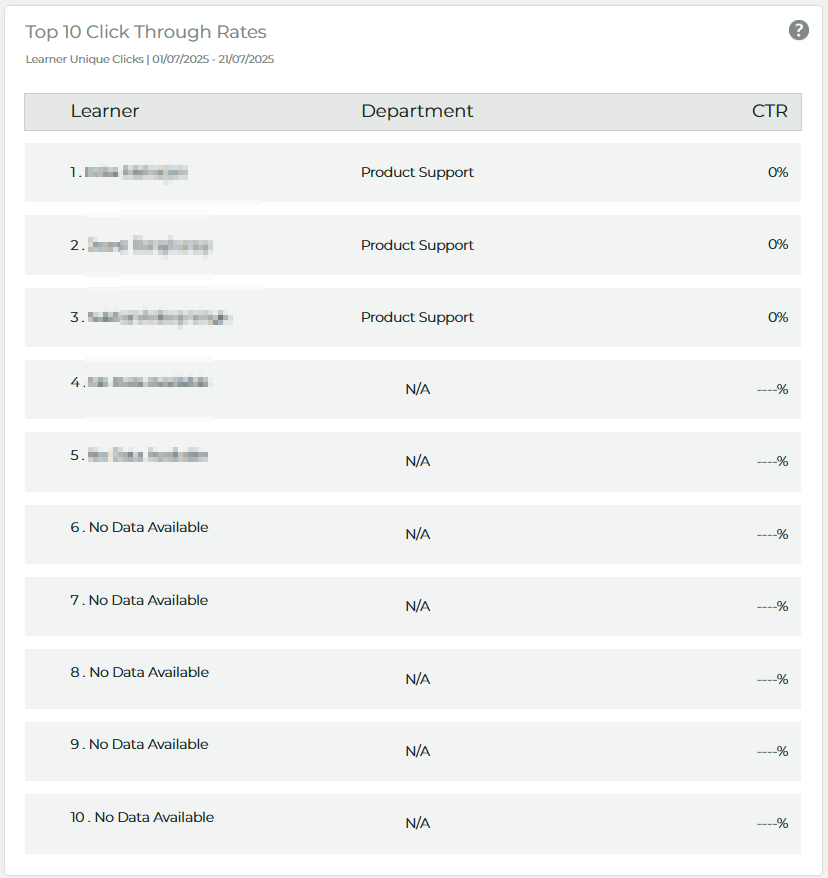This screenshot has height=878, width=828.
Task: Select row 8 No Data Available
Action: coord(149,672)
